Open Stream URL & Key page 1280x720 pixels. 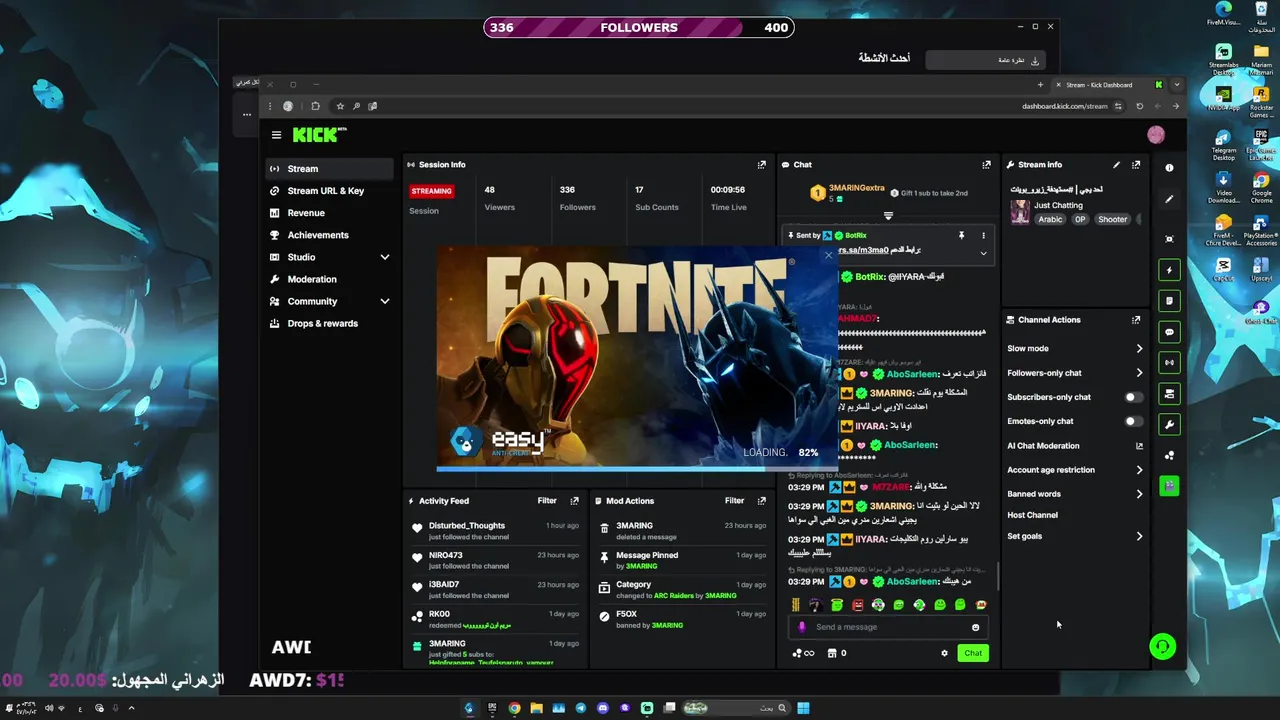330,191
